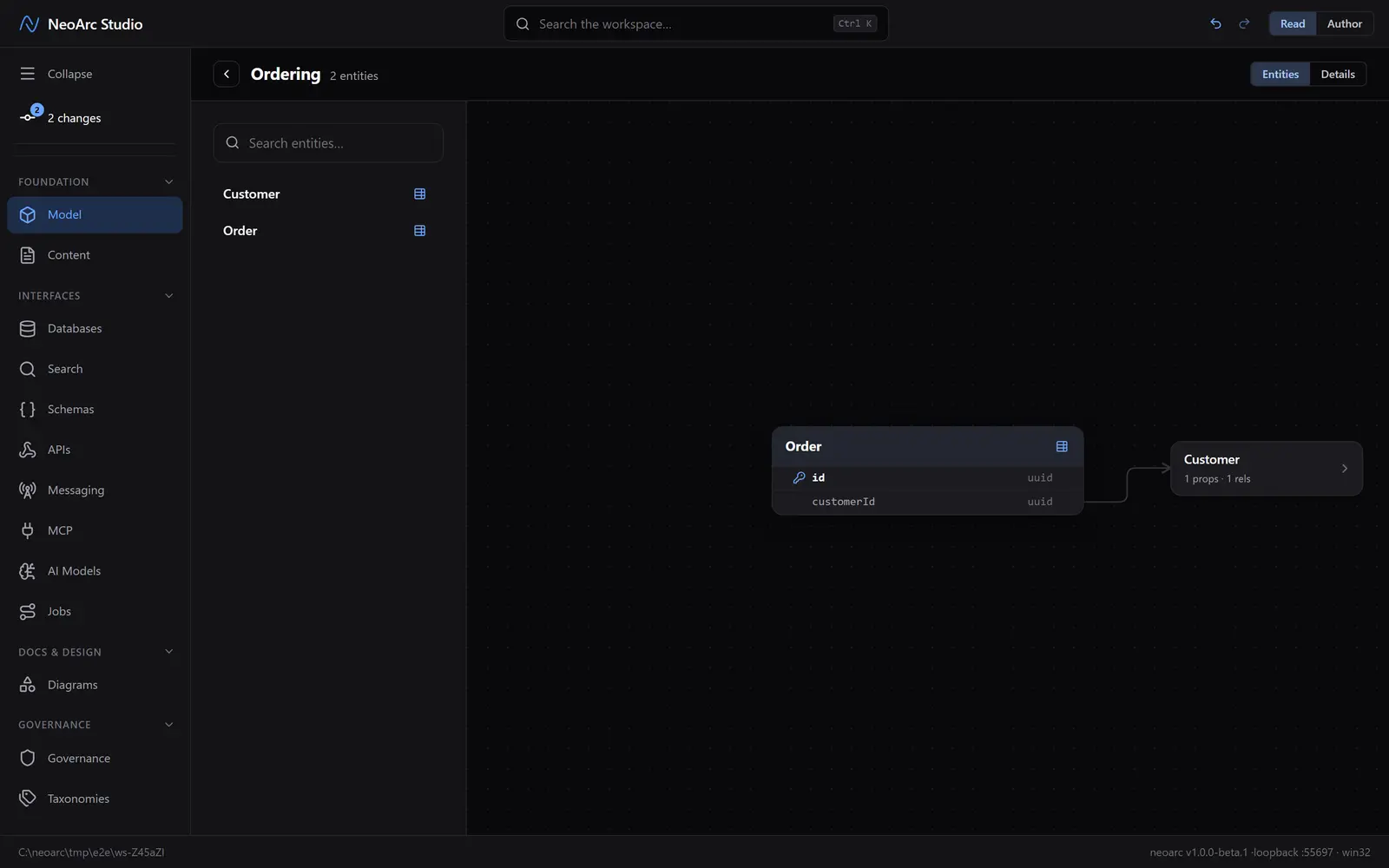Click the '2 entities' count label
The image size is (1389, 868).
tap(354, 76)
